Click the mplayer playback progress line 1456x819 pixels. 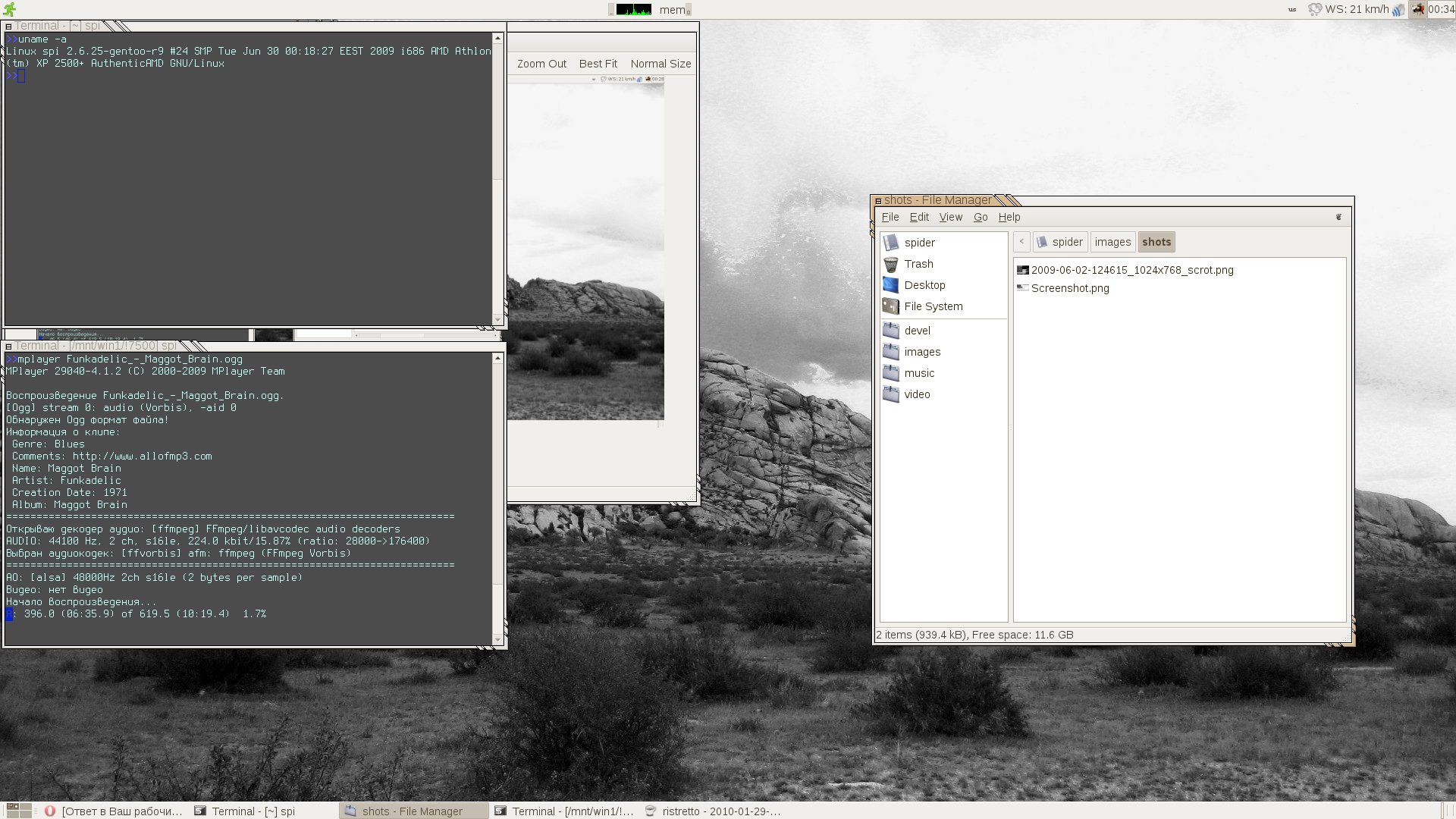click(136, 614)
